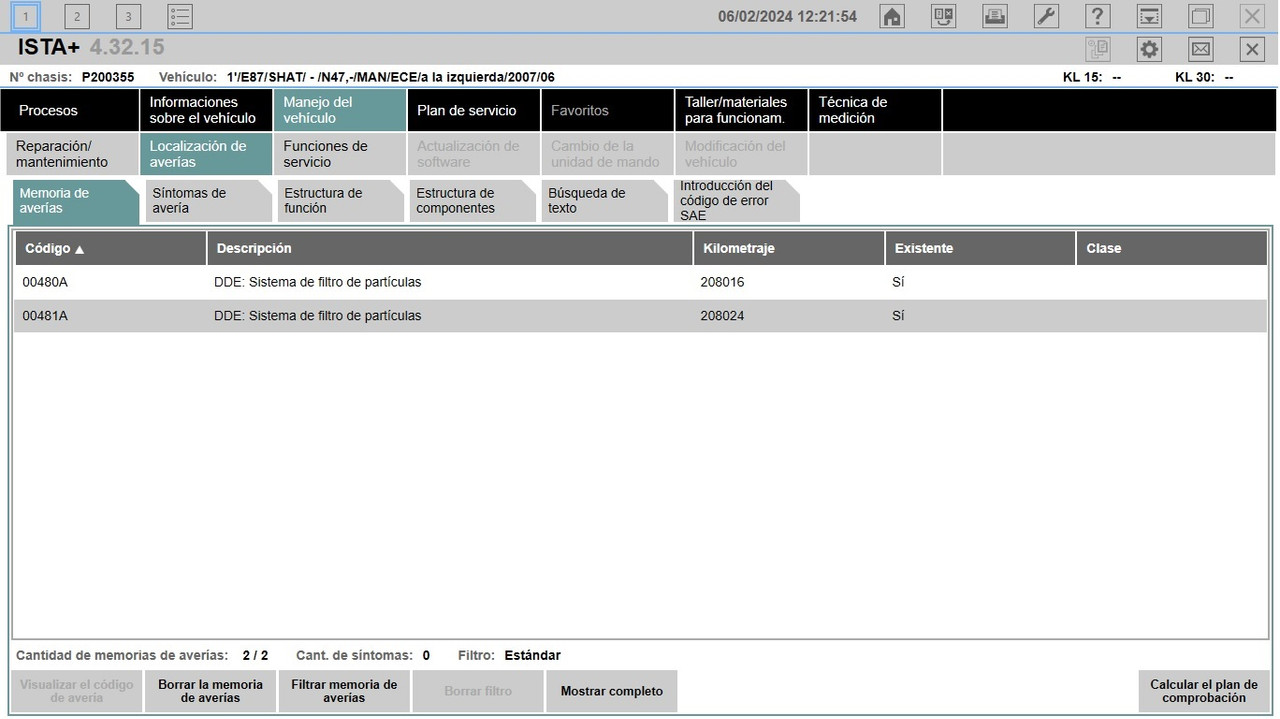Screen dimensions: 1280x719
Task: Switch to Memoria de averías tab
Action: (x=75, y=201)
